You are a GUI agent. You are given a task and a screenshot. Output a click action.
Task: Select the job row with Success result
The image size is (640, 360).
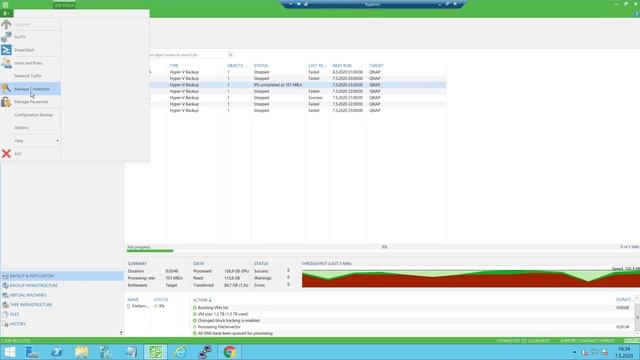tap(297, 98)
